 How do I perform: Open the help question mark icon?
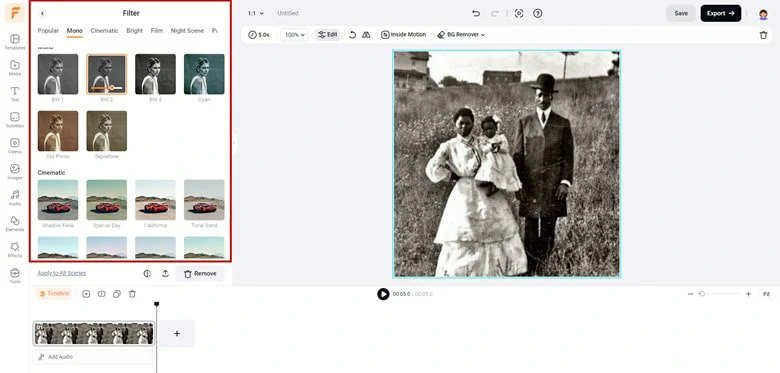pyautogui.click(x=538, y=13)
